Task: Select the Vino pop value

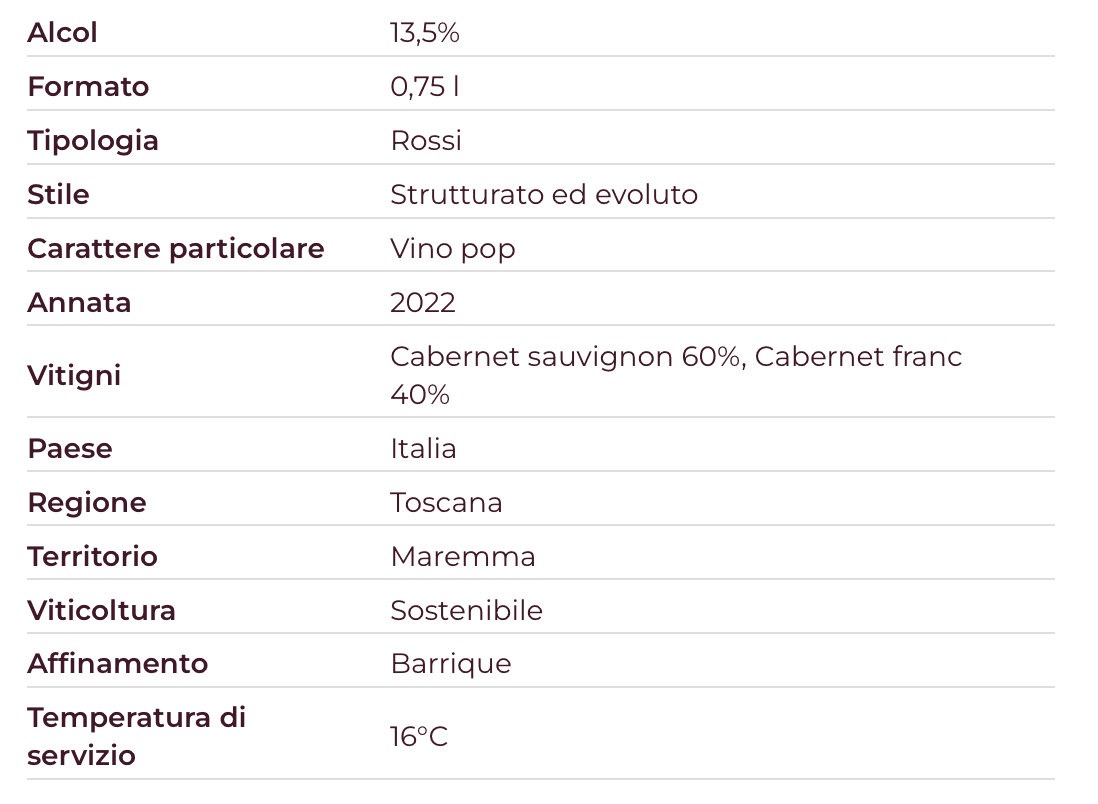Action: (452, 248)
